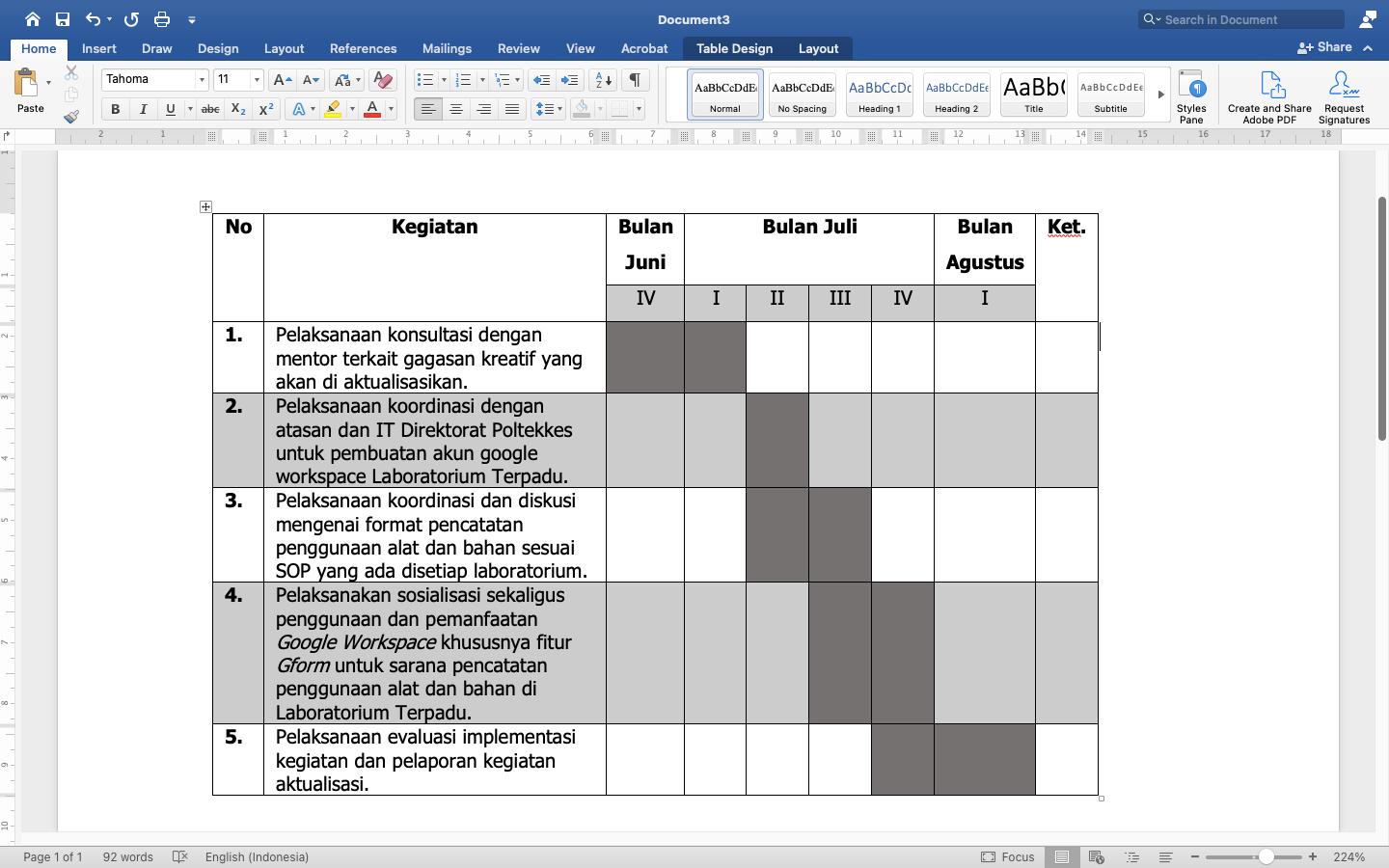Print the document from the quick toolbar
The image size is (1389, 868).
[162, 18]
